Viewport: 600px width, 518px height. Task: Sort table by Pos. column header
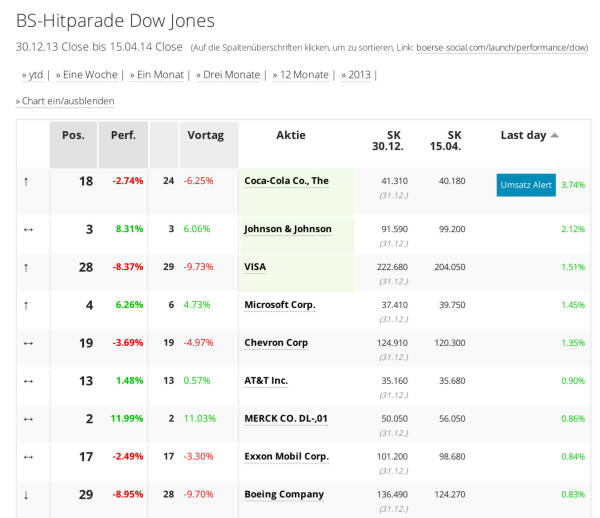tap(73, 135)
